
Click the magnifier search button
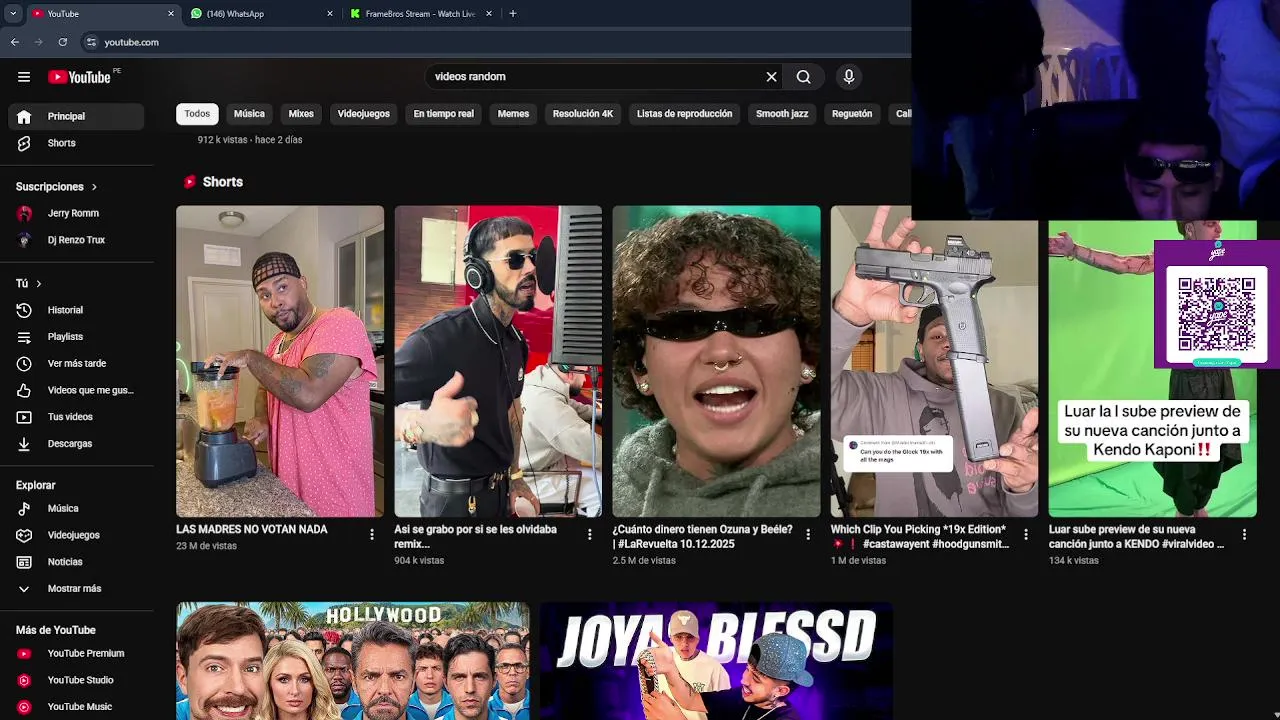(x=803, y=77)
